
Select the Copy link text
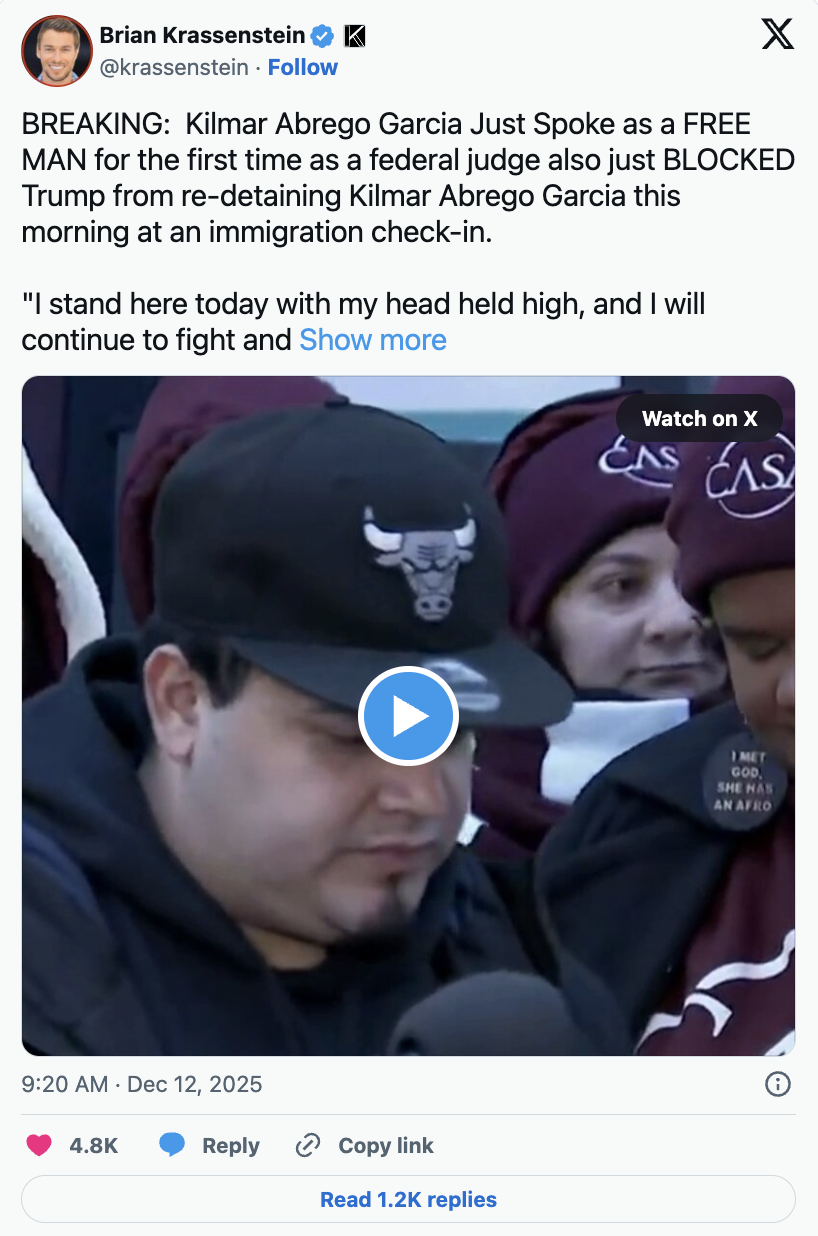pyautogui.click(x=386, y=1146)
